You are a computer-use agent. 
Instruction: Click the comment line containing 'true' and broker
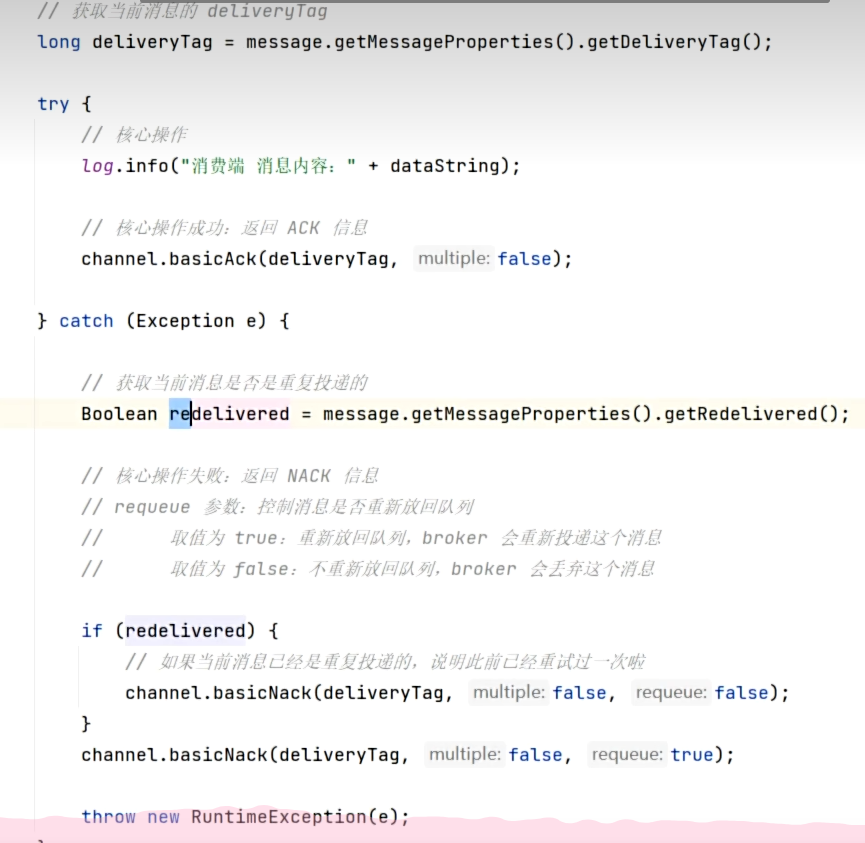pos(372,537)
